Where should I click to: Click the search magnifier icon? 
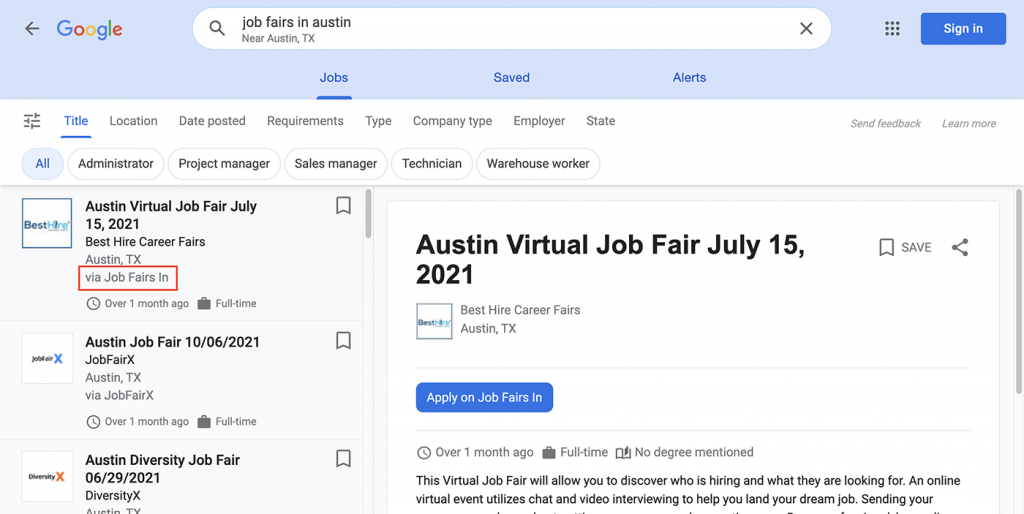[x=217, y=28]
